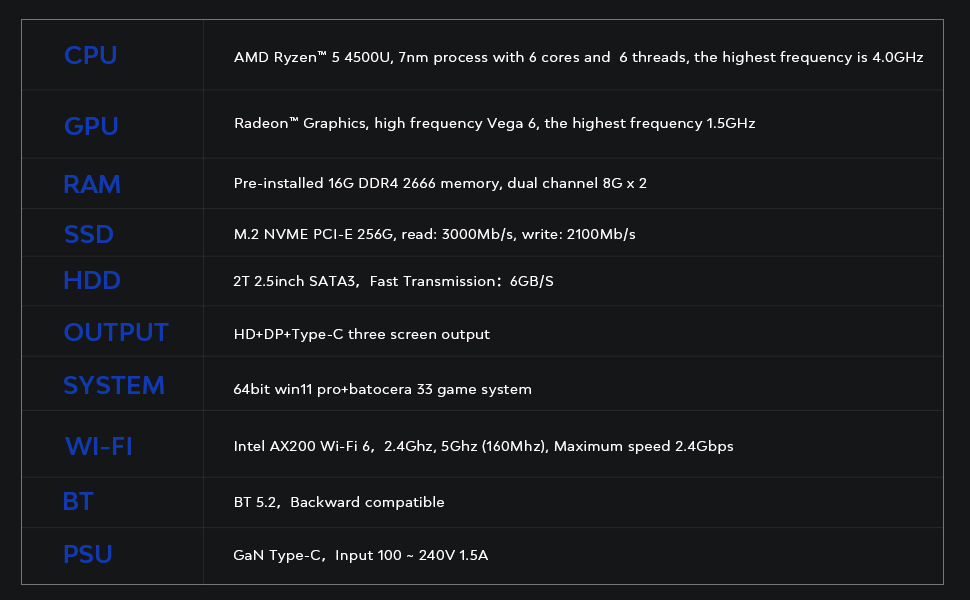Select the OUTPUT row heading
The image size is (970, 600).
pos(116,333)
